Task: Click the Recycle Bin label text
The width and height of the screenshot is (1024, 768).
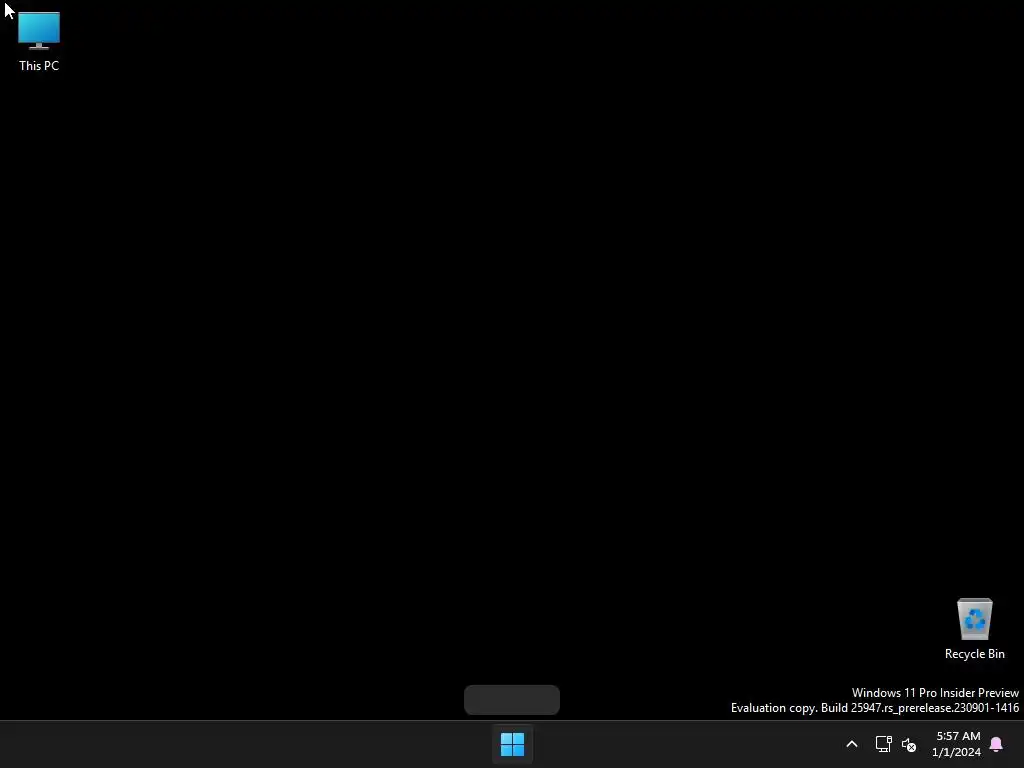Action: (x=974, y=654)
